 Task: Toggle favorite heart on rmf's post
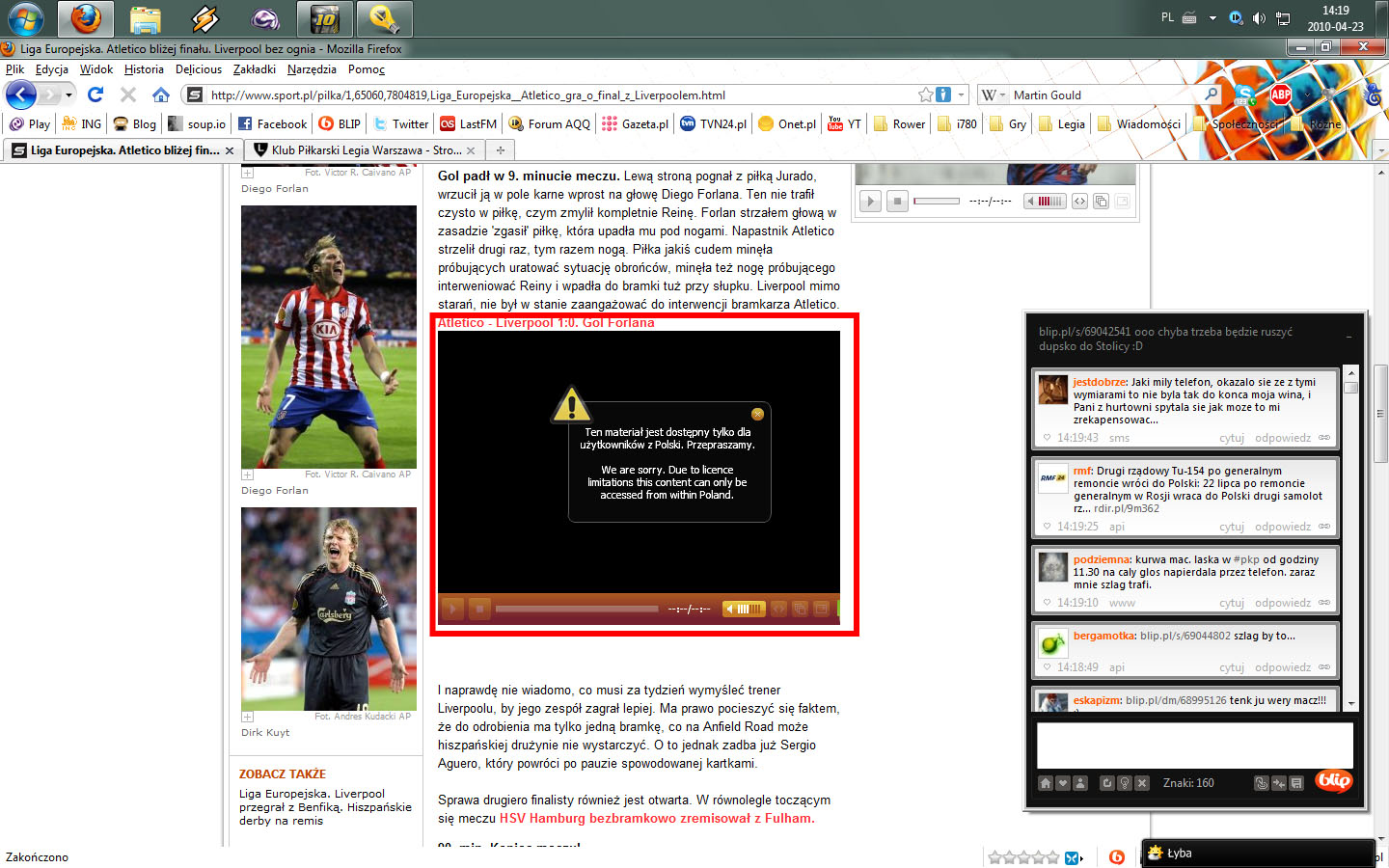tap(1047, 527)
